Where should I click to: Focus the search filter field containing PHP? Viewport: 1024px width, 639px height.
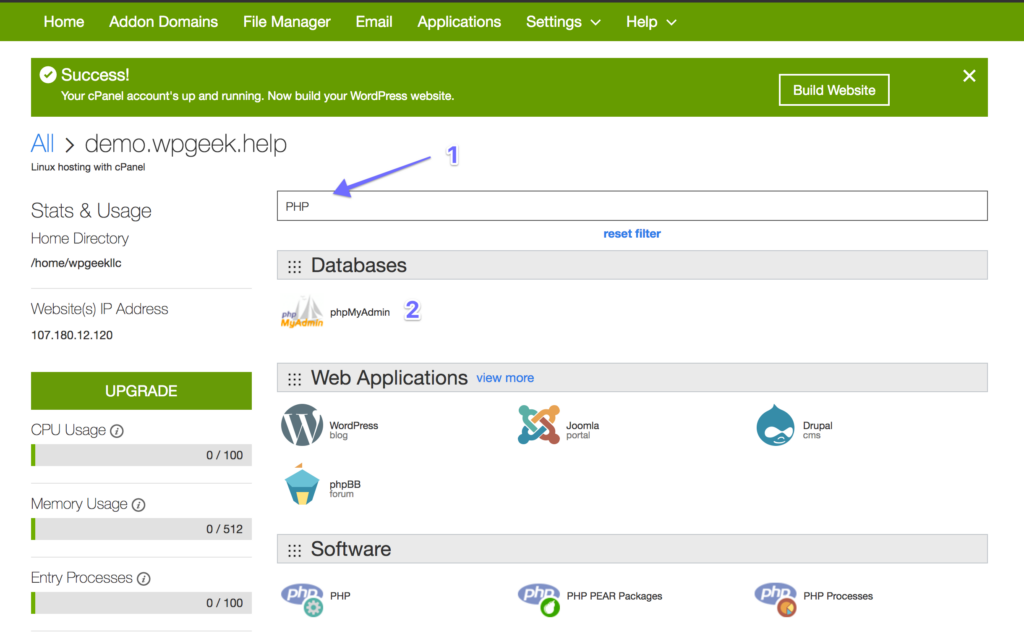632,206
